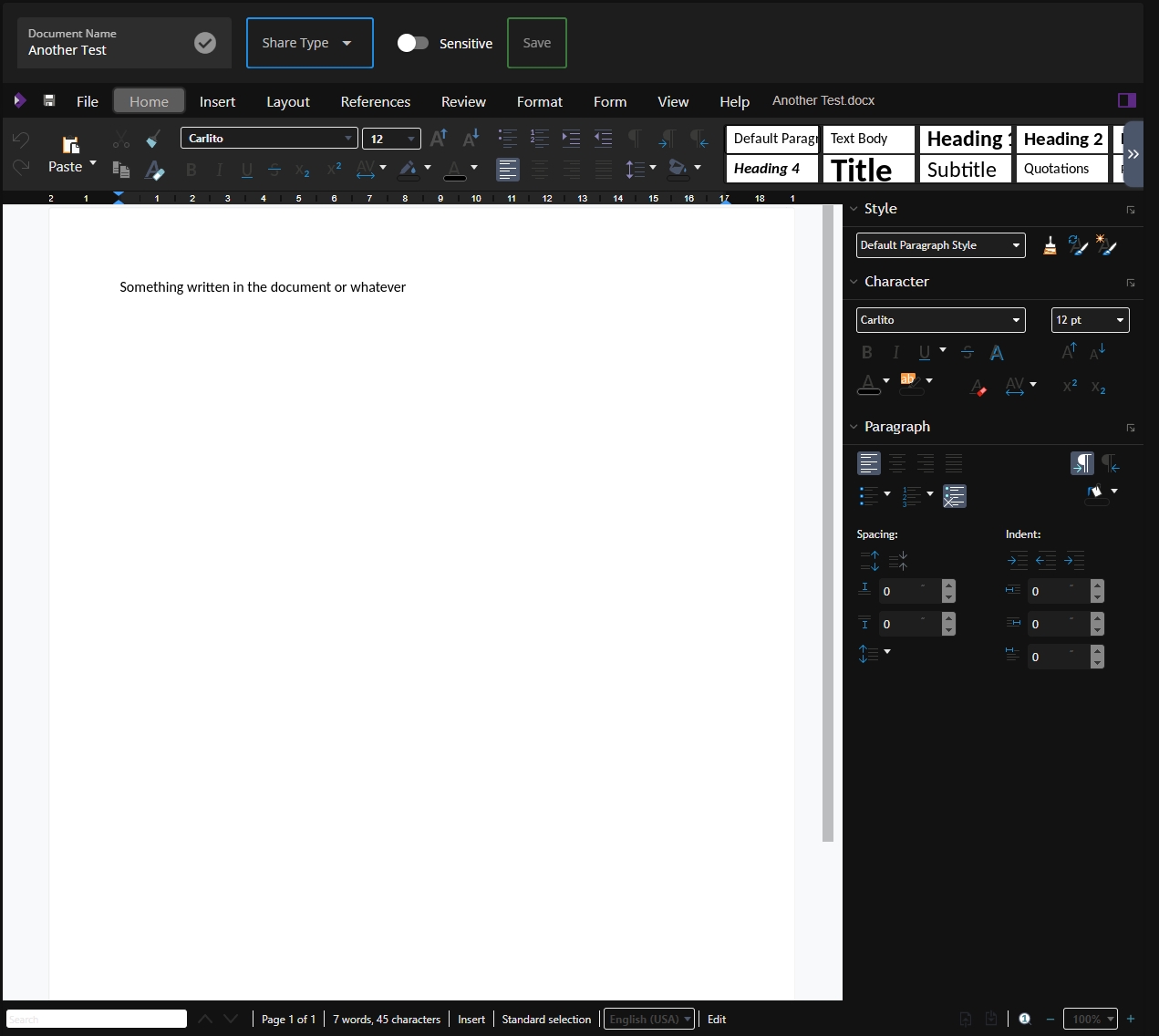Click the Paste icon in the toolbar
Image resolution: width=1159 pixels, height=1036 pixels.
70,144
